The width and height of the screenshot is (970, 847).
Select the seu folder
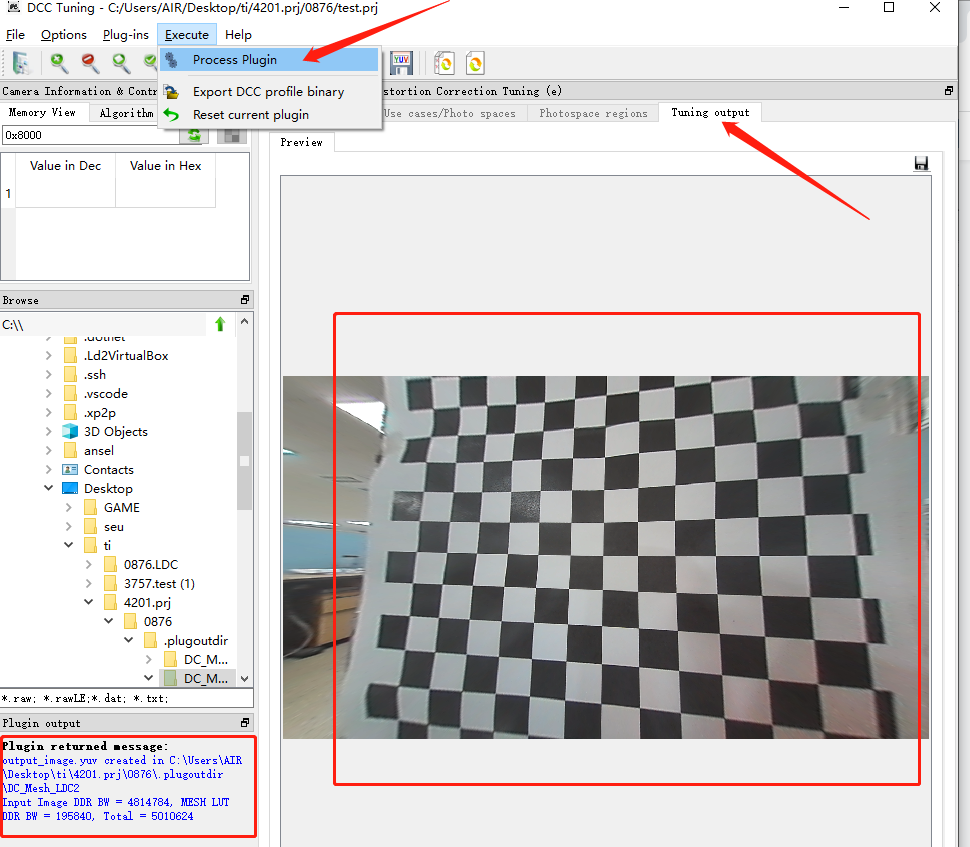click(x=114, y=527)
